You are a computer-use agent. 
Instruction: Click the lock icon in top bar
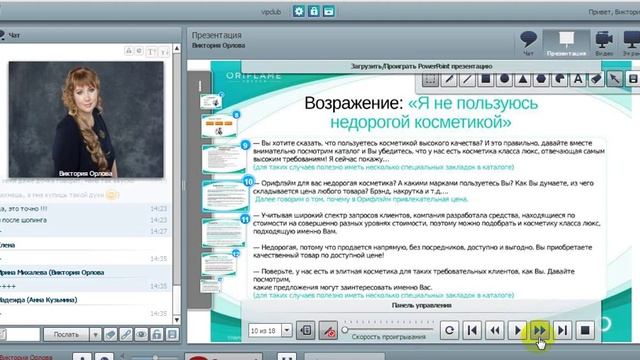point(313,11)
